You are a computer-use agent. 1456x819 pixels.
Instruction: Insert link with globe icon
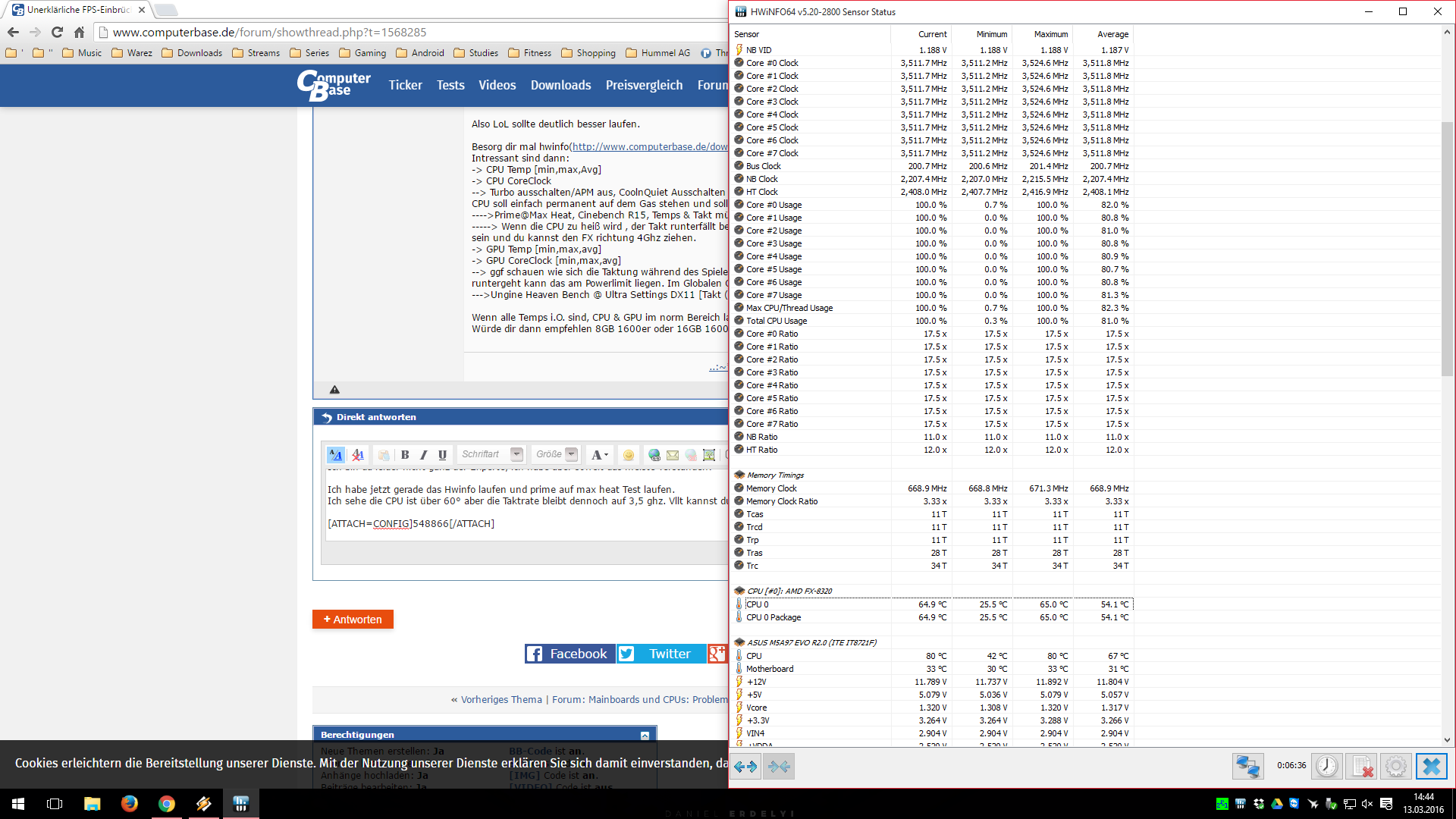(654, 455)
